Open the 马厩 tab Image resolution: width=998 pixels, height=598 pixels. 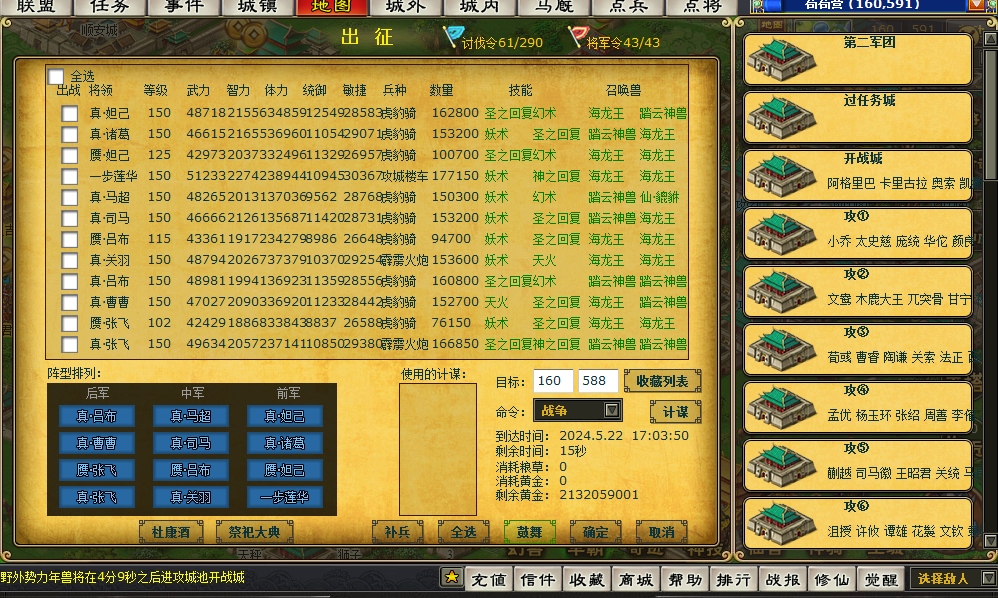pyautogui.click(x=552, y=7)
